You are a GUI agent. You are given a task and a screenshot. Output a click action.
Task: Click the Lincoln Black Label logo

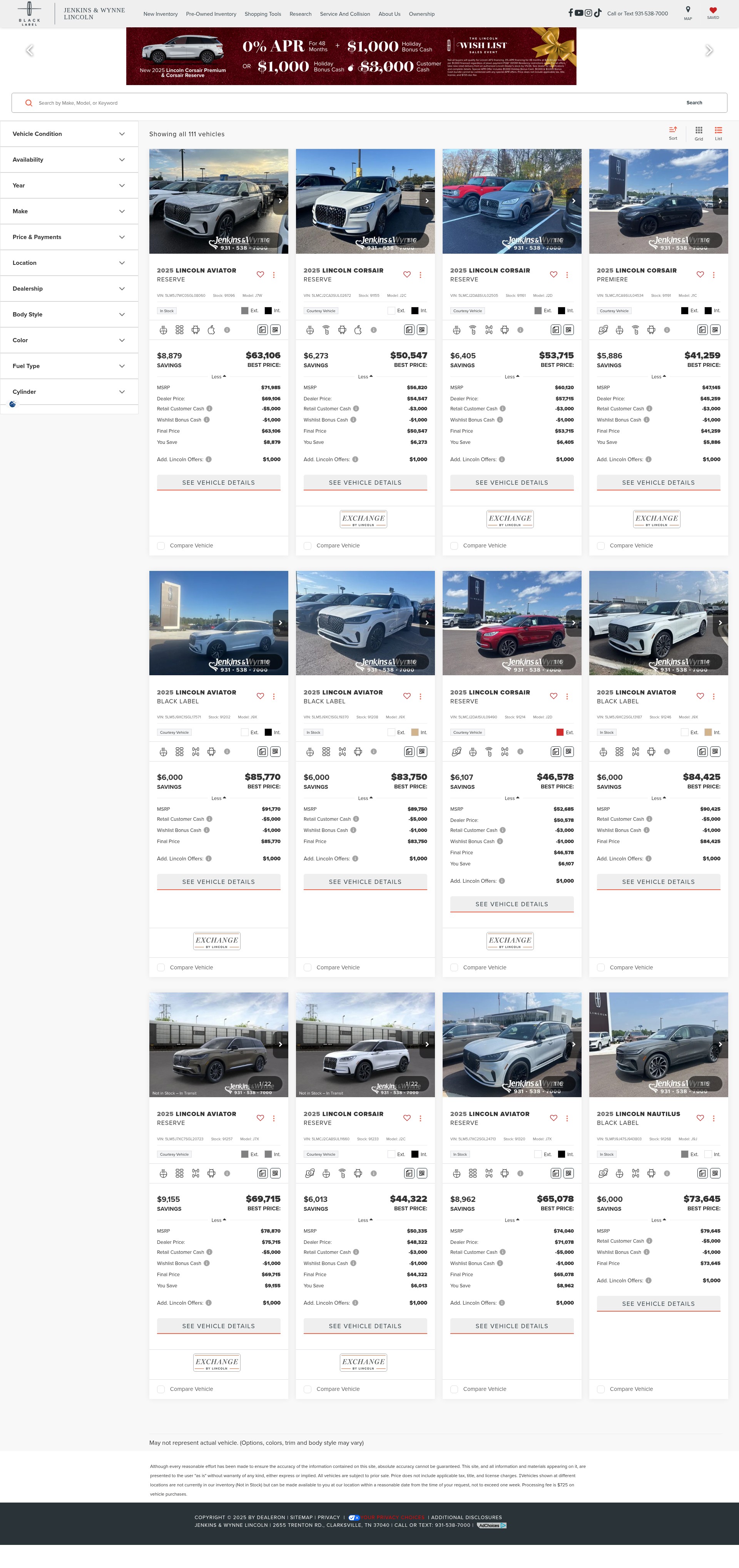(29, 13)
